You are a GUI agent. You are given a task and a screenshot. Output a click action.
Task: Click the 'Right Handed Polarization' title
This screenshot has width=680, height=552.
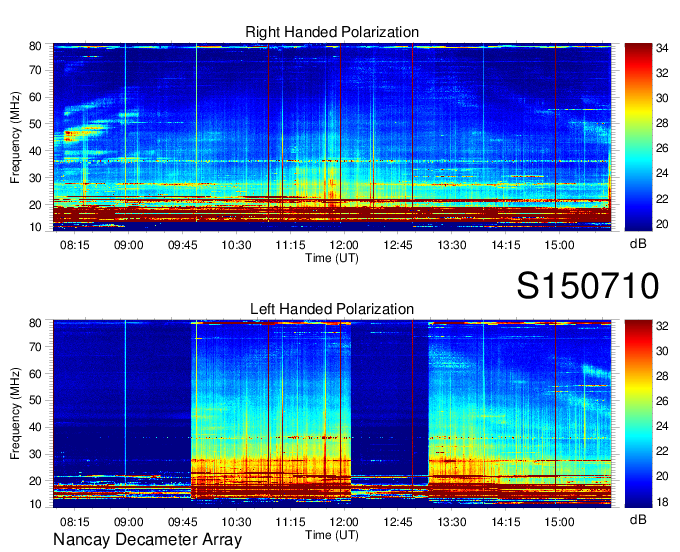332,32
